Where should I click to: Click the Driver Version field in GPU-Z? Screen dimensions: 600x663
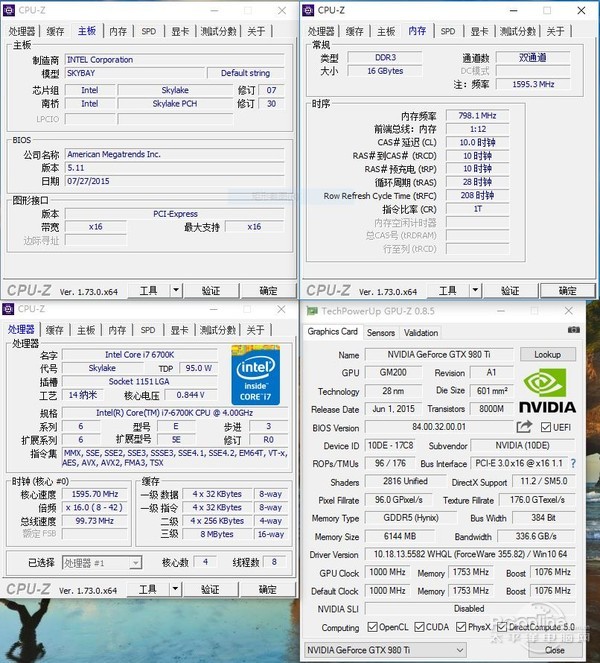pyautogui.click(x=470, y=554)
